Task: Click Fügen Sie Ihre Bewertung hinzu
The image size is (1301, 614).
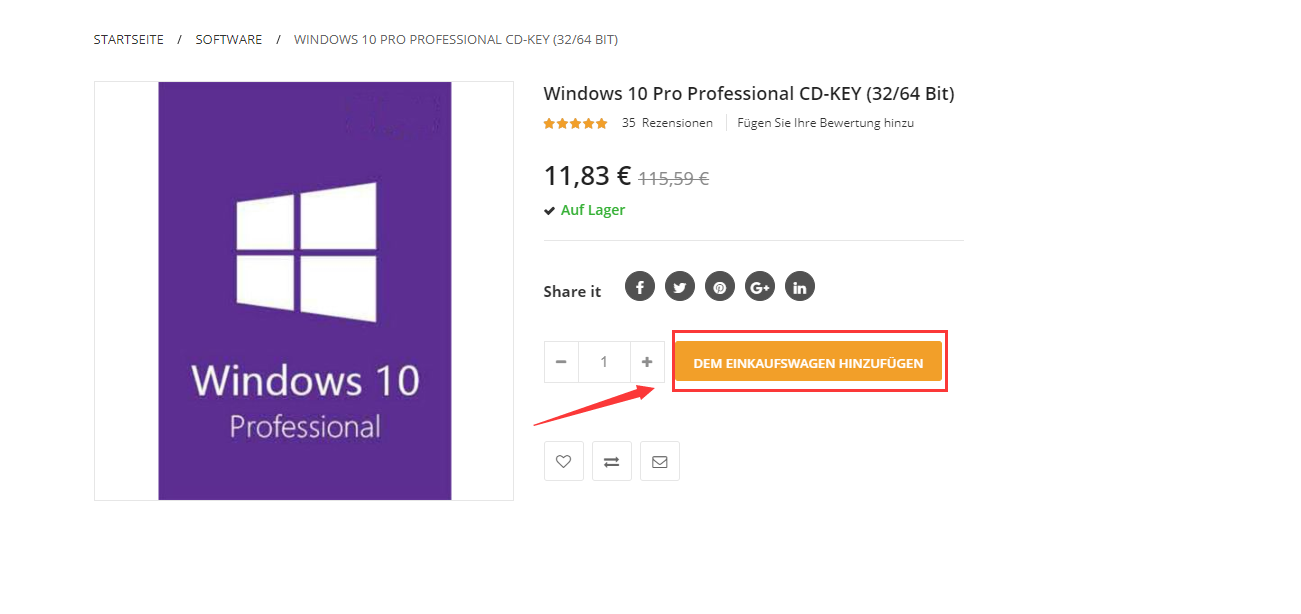Action: click(x=825, y=123)
